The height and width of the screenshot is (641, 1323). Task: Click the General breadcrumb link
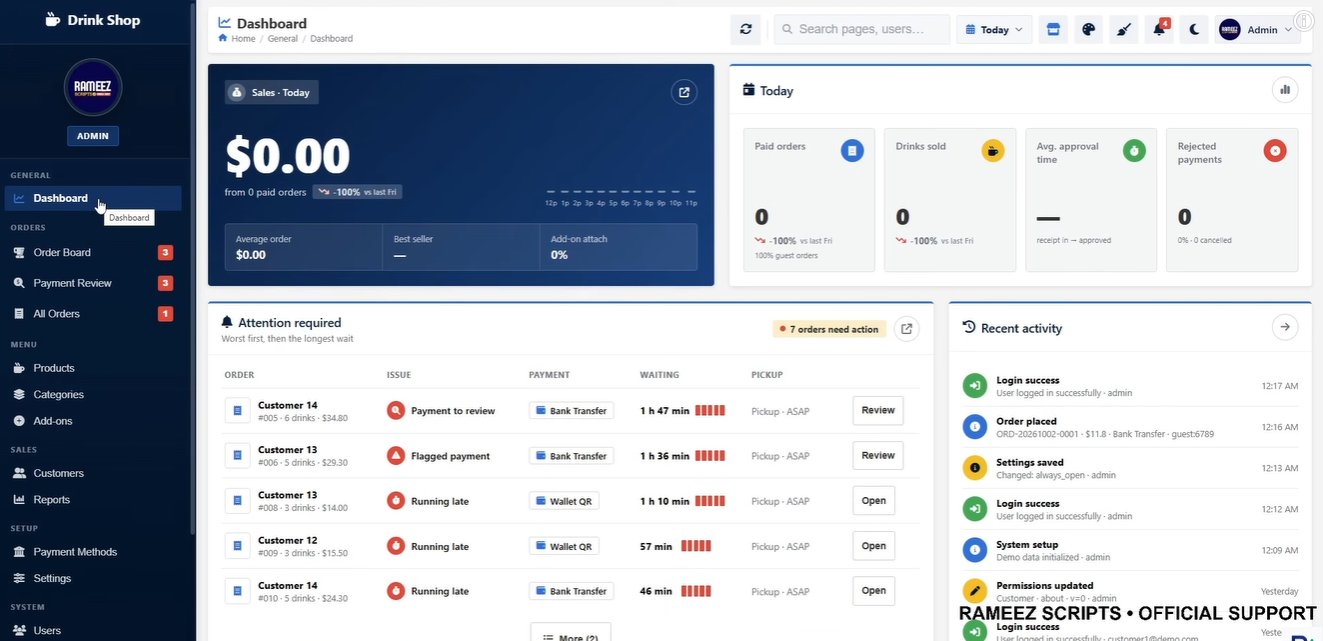click(x=283, y=39)
